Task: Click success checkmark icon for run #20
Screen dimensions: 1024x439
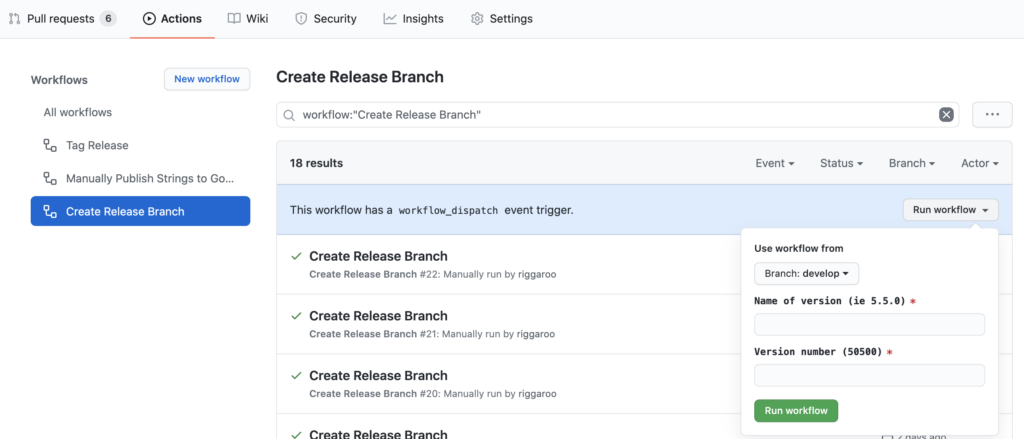Action: coord(296,376)
